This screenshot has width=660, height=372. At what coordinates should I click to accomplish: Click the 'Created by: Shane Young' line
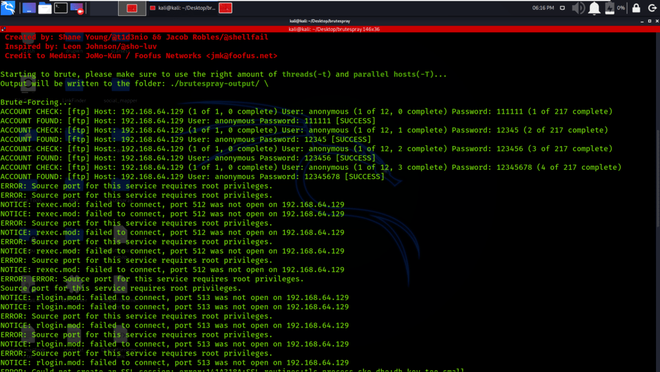pos(136,37)
